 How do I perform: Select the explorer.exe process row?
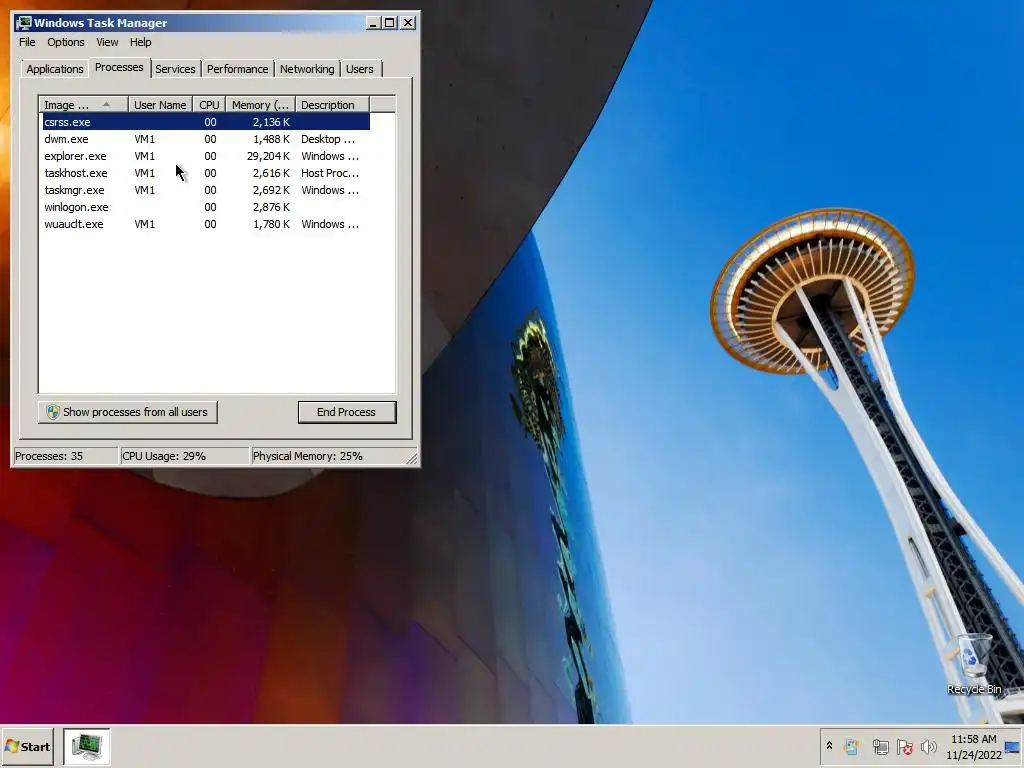(206, 156)
